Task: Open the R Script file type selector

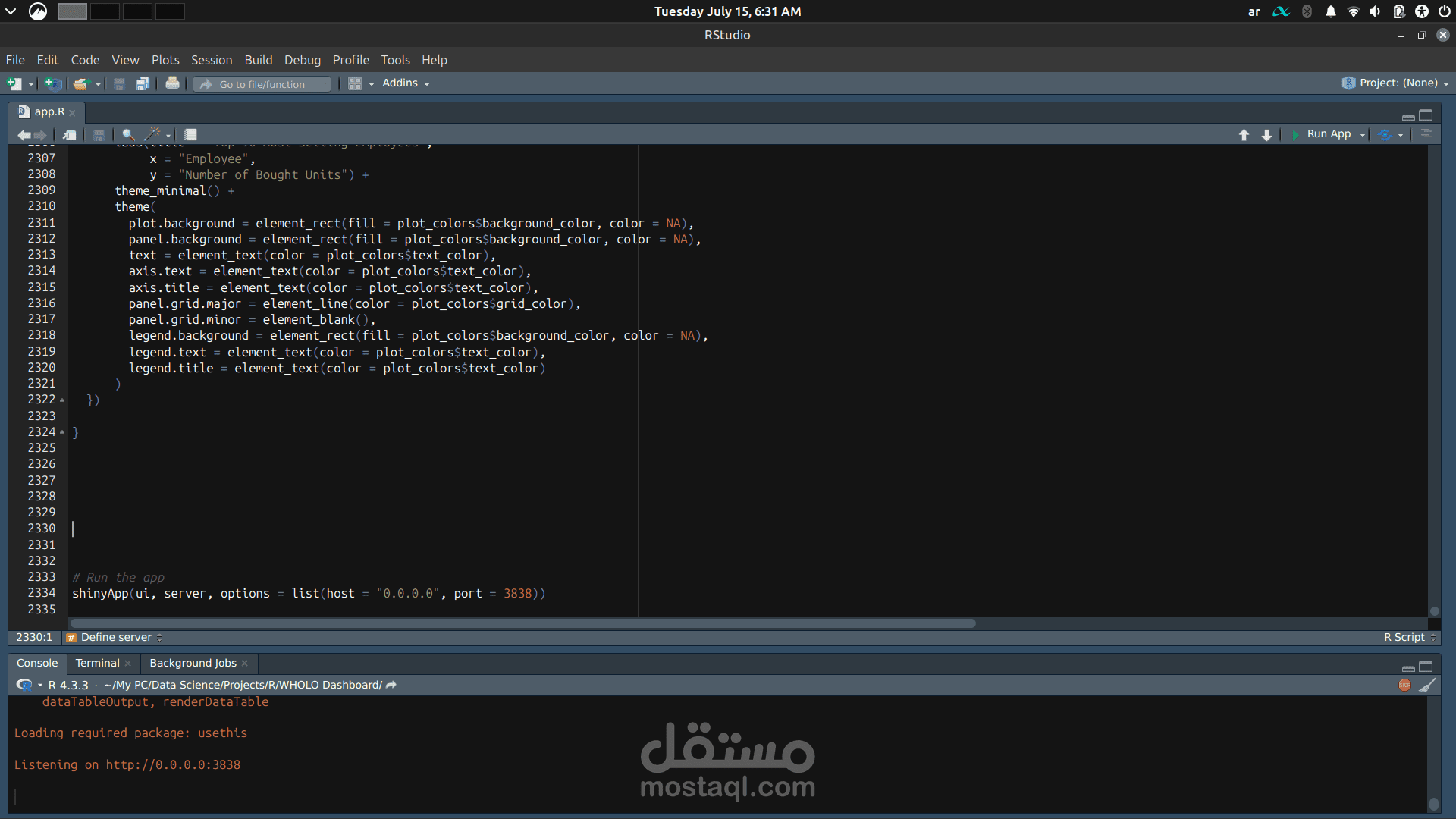Action: pos(1409,637)
